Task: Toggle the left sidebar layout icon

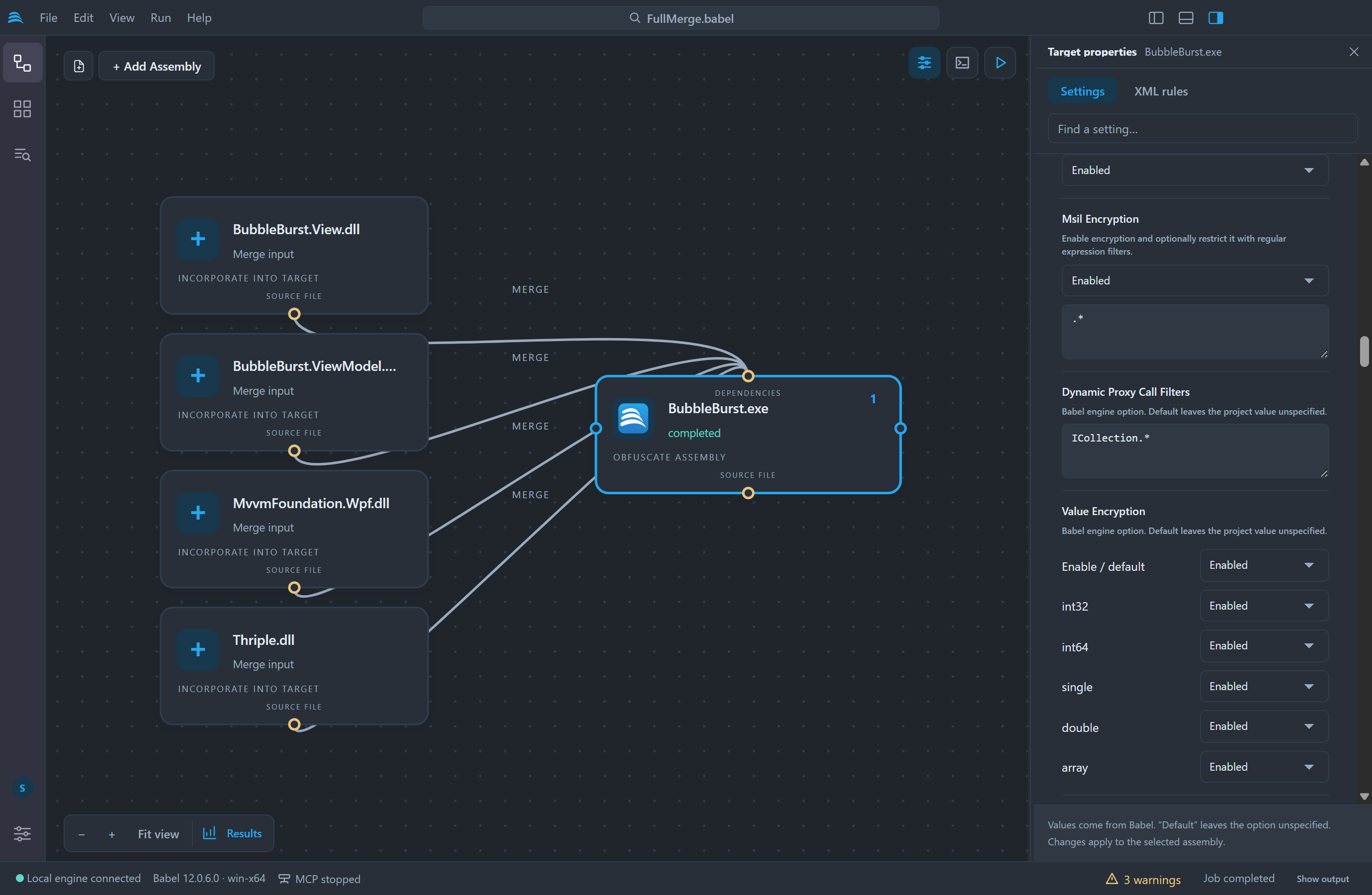Action: coord(1156,18)
